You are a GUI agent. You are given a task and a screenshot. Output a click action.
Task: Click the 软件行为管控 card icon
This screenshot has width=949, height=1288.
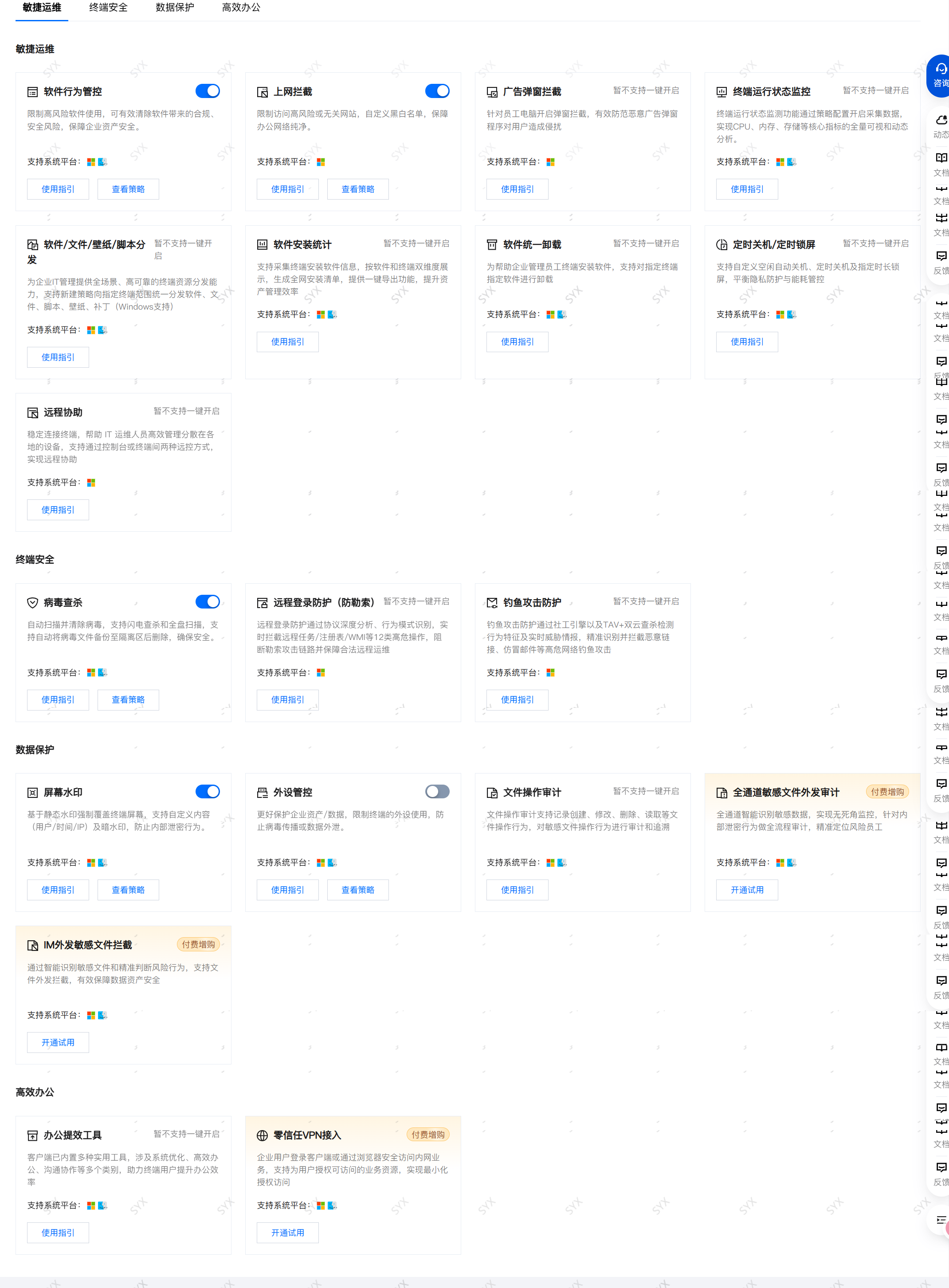point(33,92)
